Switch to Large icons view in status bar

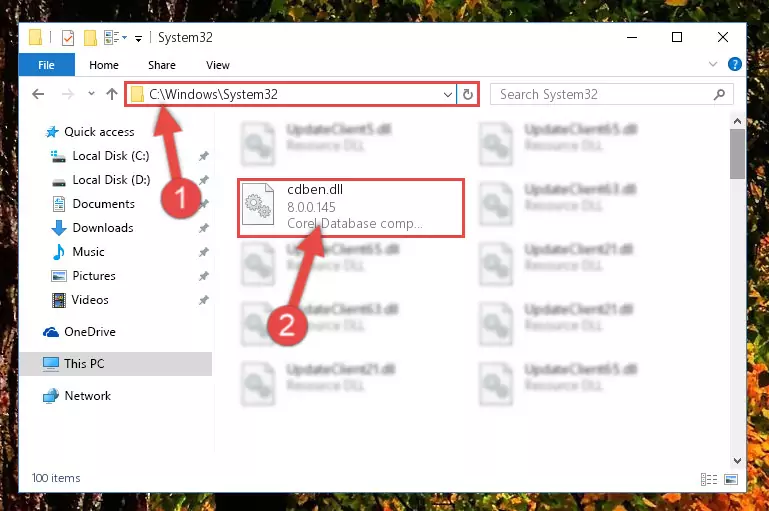point(731,479)
